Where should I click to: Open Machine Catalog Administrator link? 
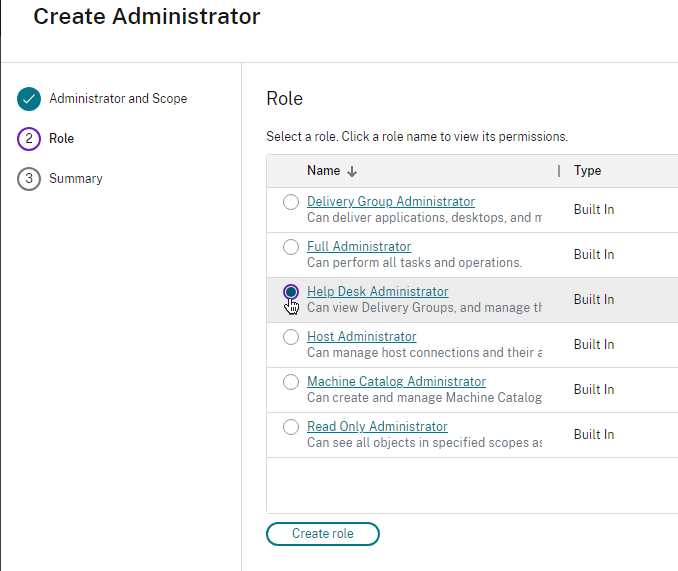pyautogui.click(x=396, y=381)
